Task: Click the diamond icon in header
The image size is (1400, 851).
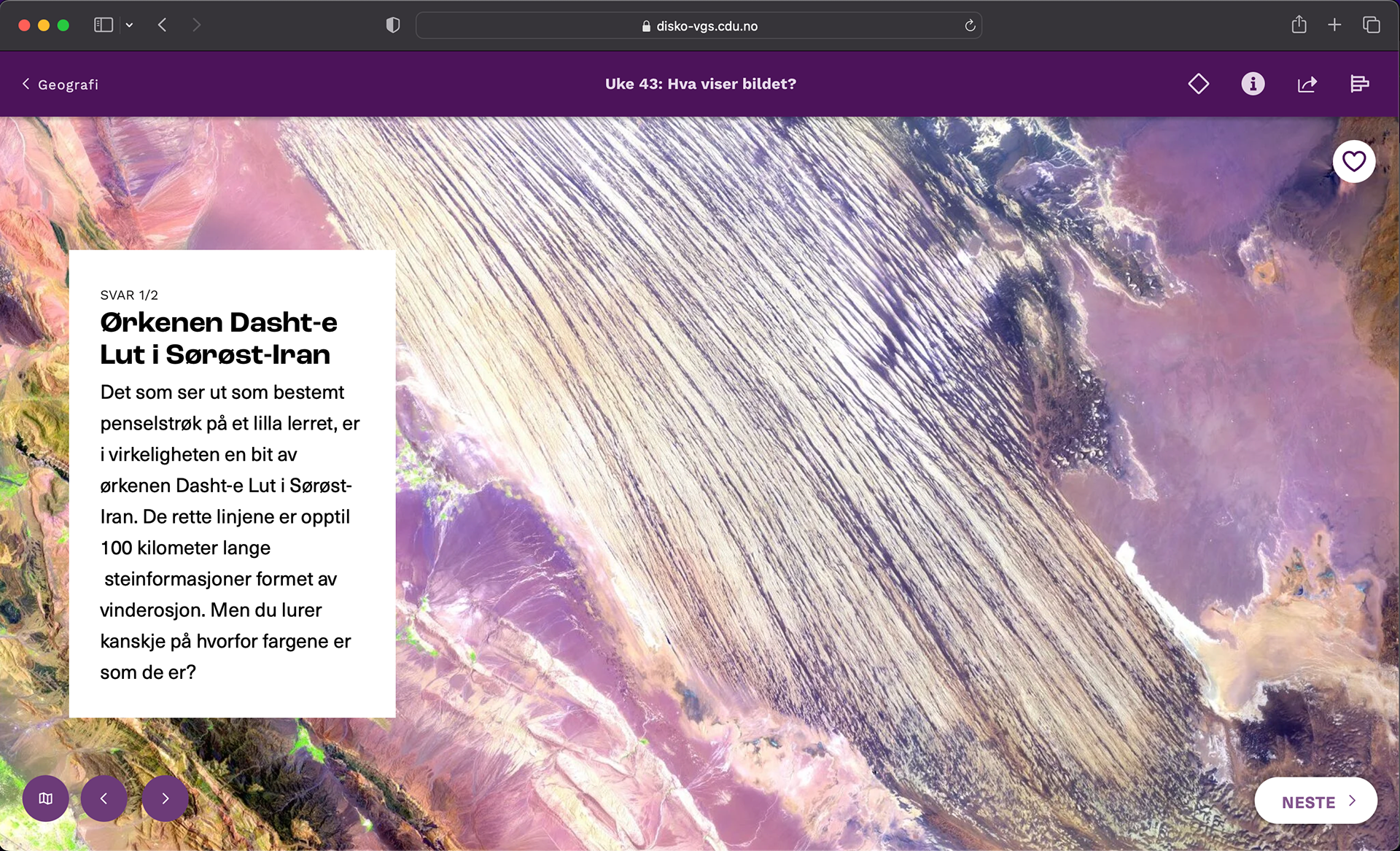Action: (x=1198, y=84)
